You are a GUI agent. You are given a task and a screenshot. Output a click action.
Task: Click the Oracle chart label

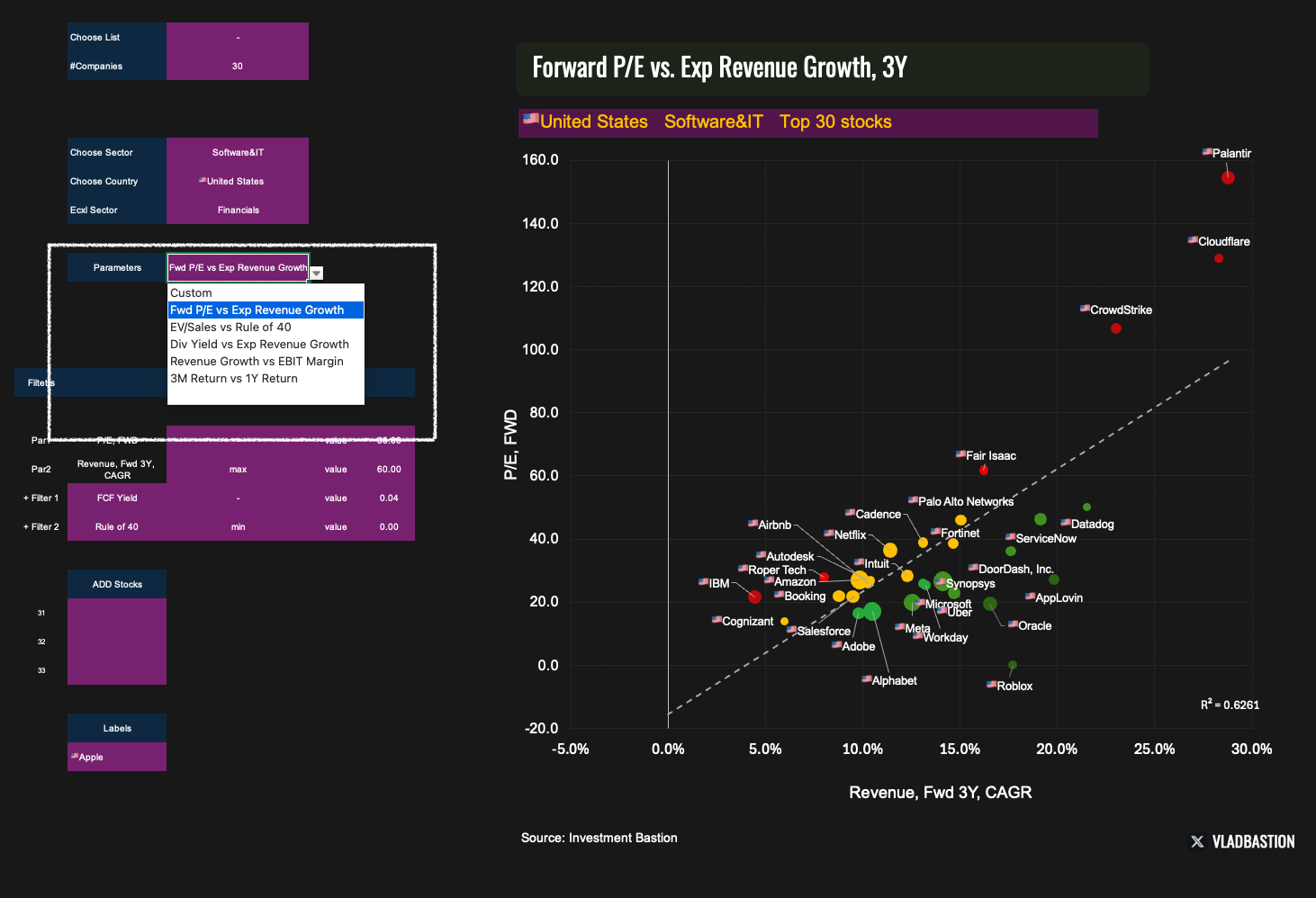1030,625
